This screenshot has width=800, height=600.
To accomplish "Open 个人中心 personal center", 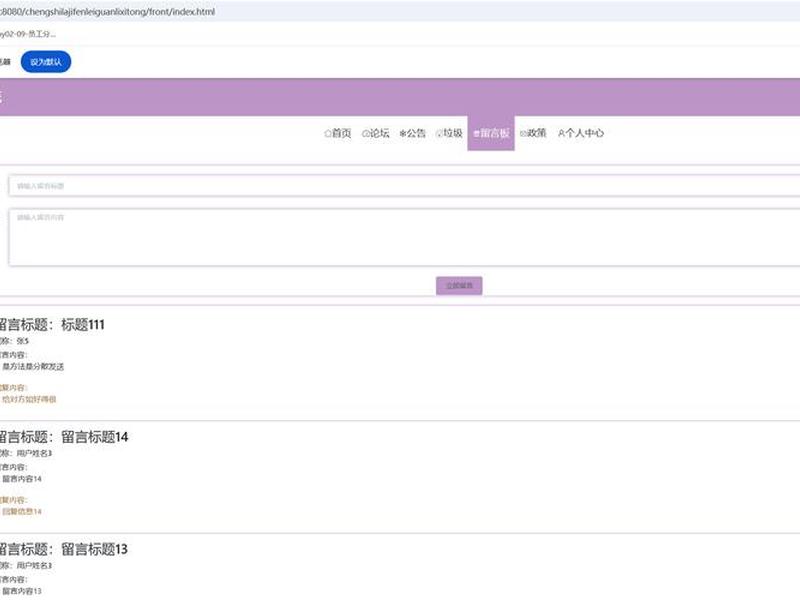I will 581,133.
